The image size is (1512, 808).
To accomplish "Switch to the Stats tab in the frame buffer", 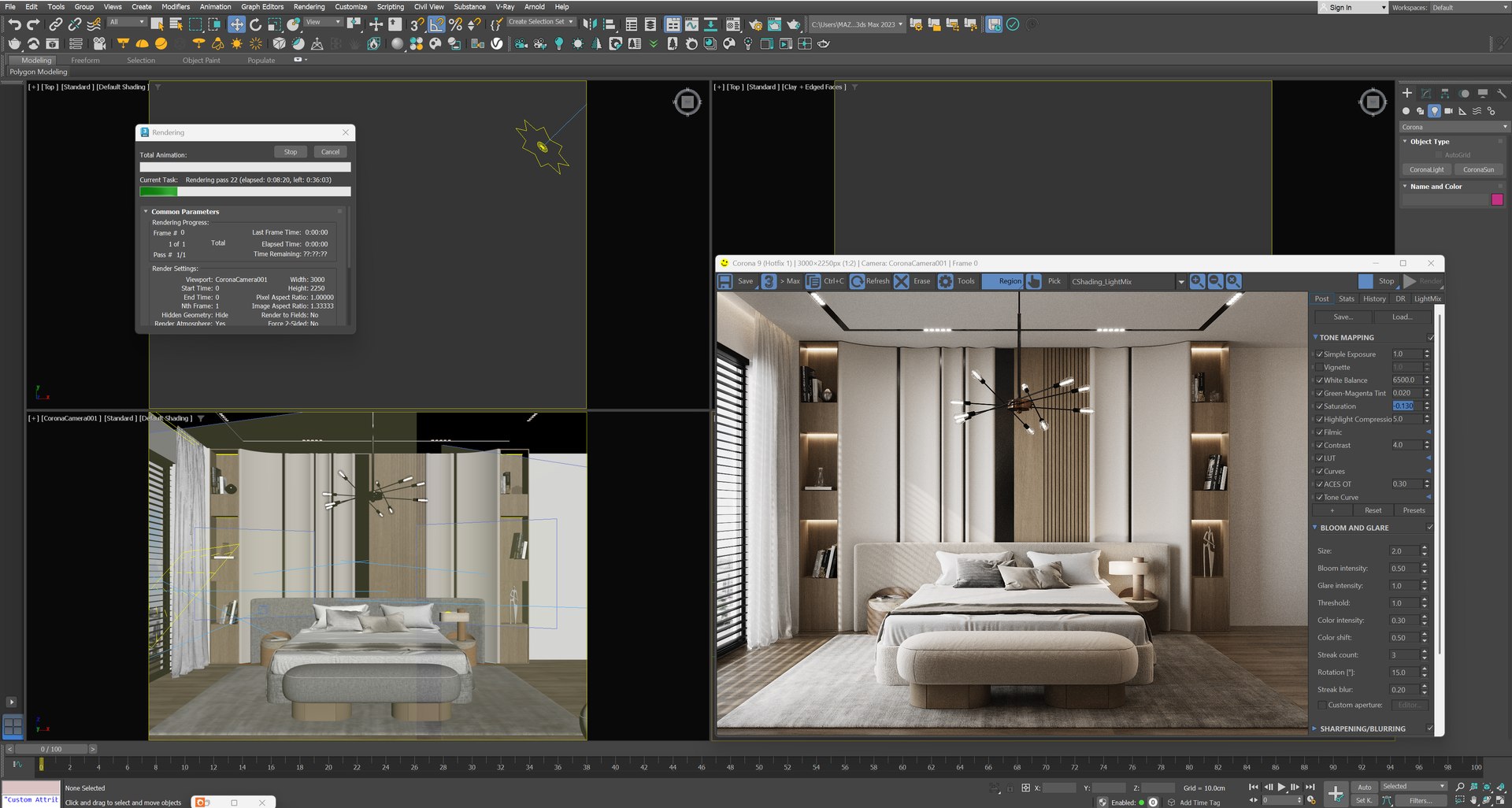I will click(1347, 298).
